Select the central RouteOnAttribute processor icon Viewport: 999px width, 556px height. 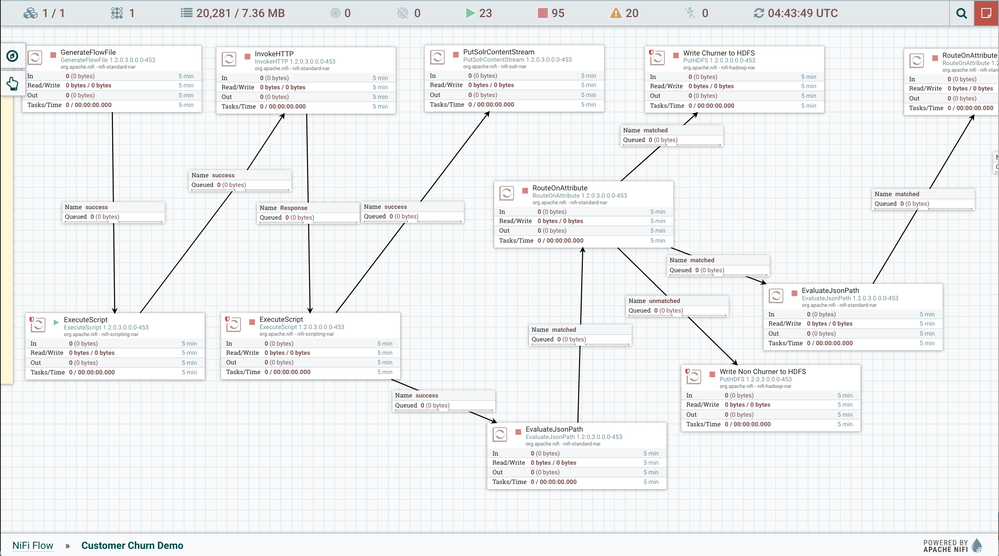click(507, 193)
